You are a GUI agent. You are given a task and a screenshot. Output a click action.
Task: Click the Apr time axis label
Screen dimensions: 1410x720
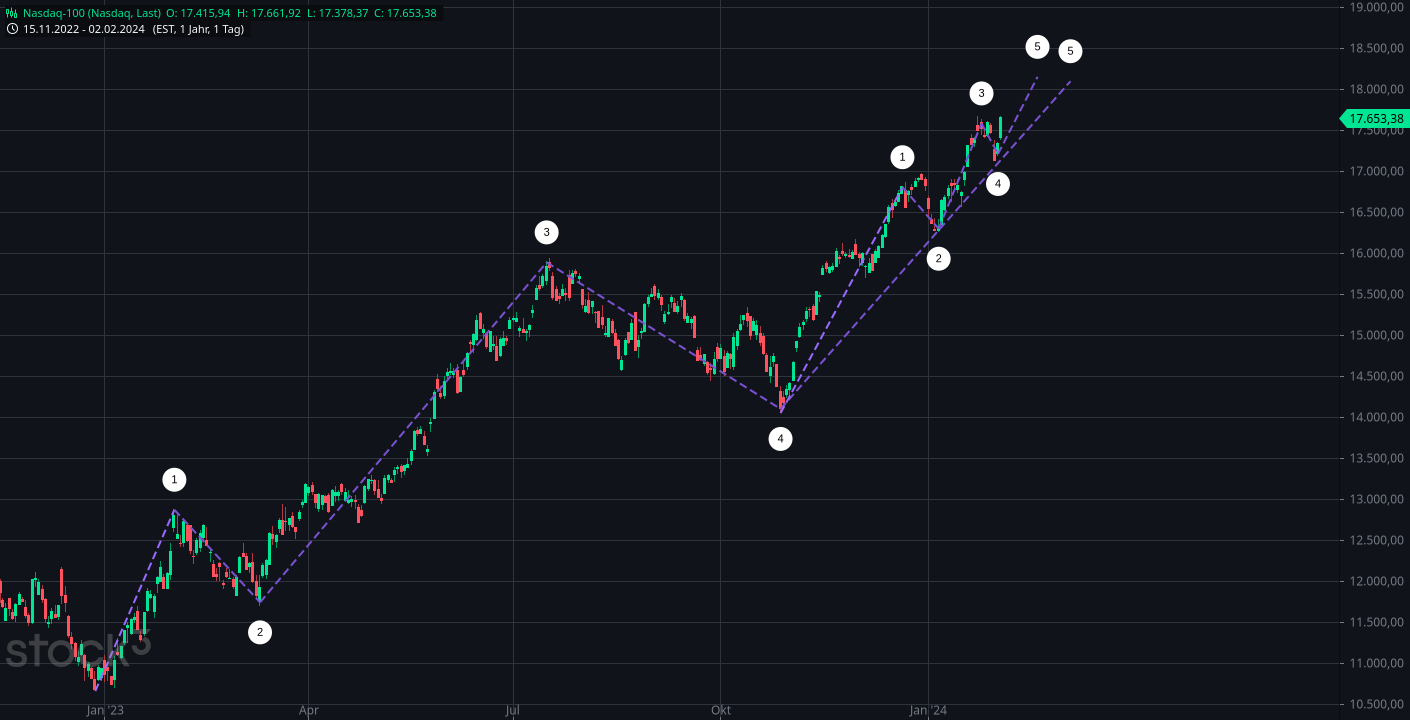point(309,711)
